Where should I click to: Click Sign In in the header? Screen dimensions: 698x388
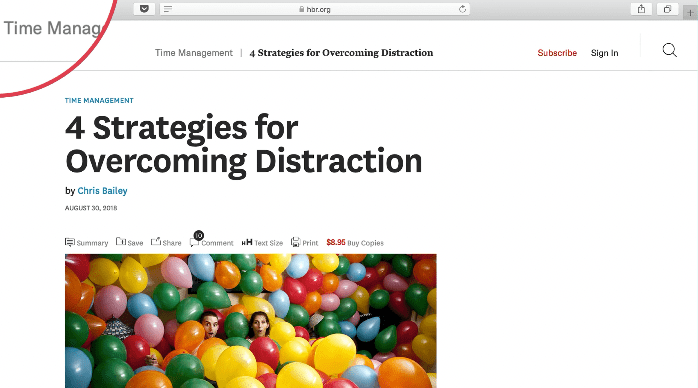click(605, 53)
